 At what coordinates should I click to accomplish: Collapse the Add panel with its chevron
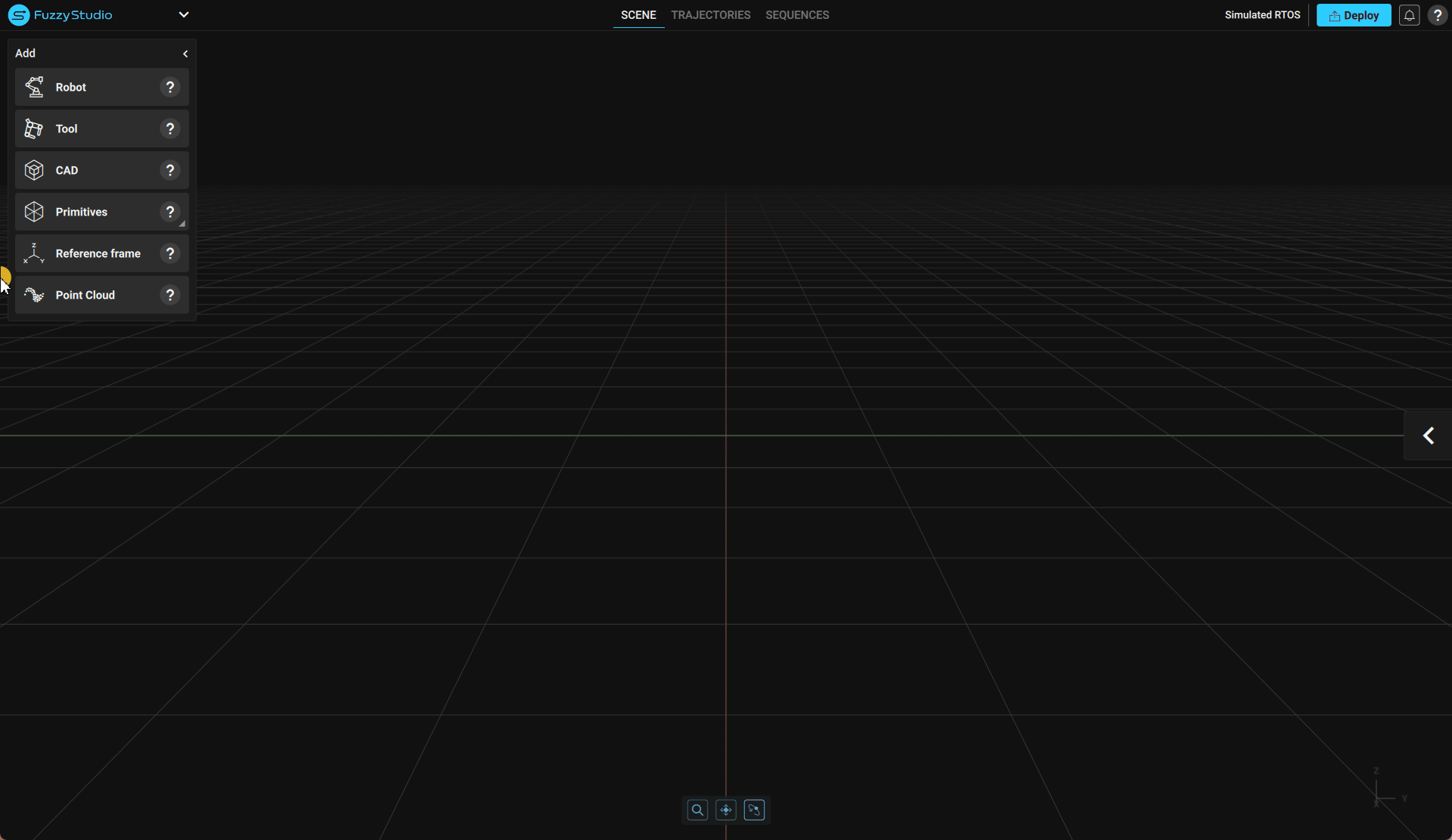[185, 53]
